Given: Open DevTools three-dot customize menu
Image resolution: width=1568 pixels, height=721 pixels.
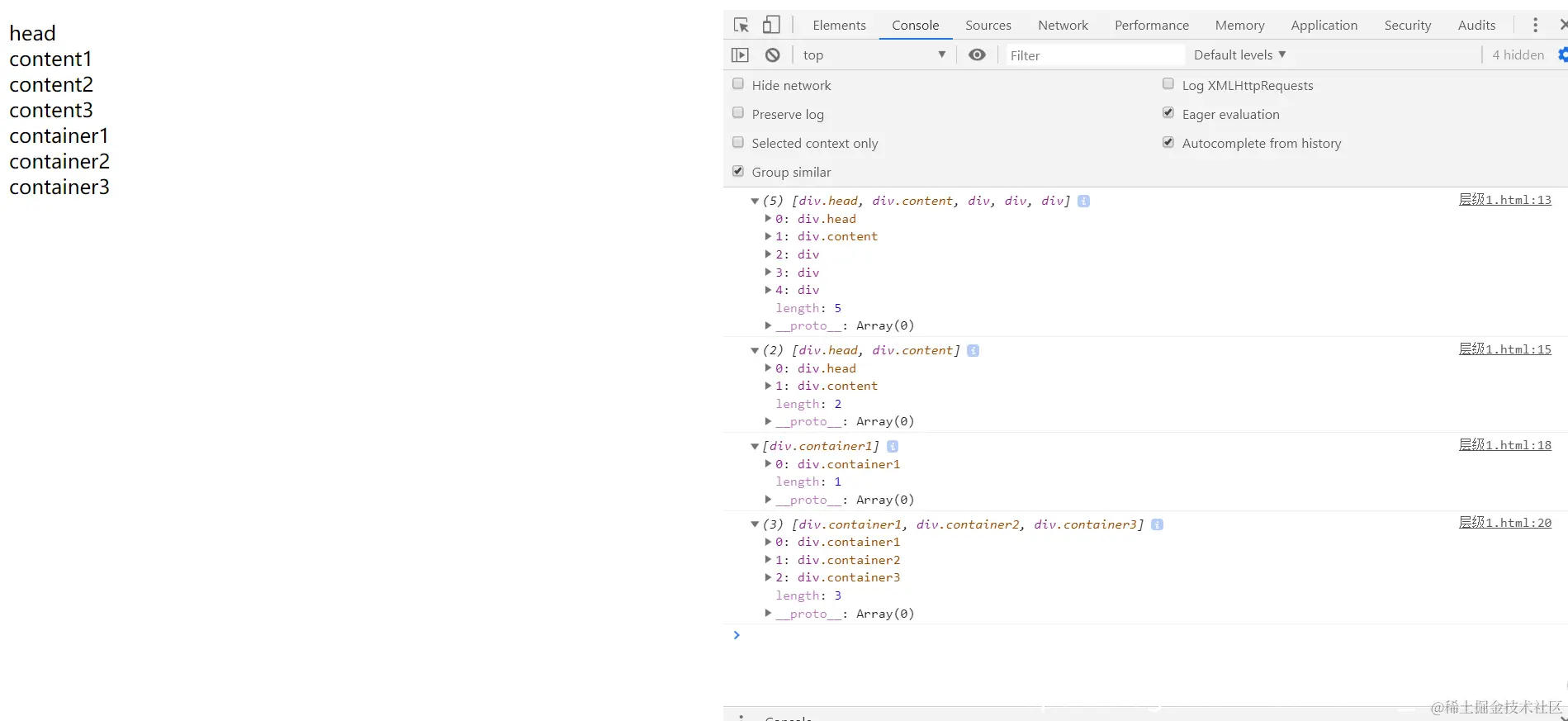Looking at the screenshot, I should coord(1535,25).
